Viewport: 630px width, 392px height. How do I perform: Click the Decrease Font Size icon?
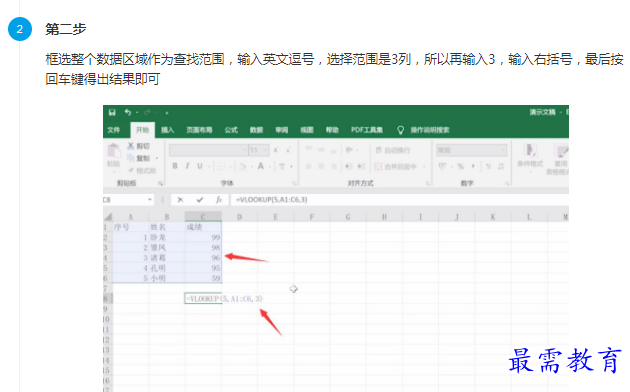click(288, 150)
